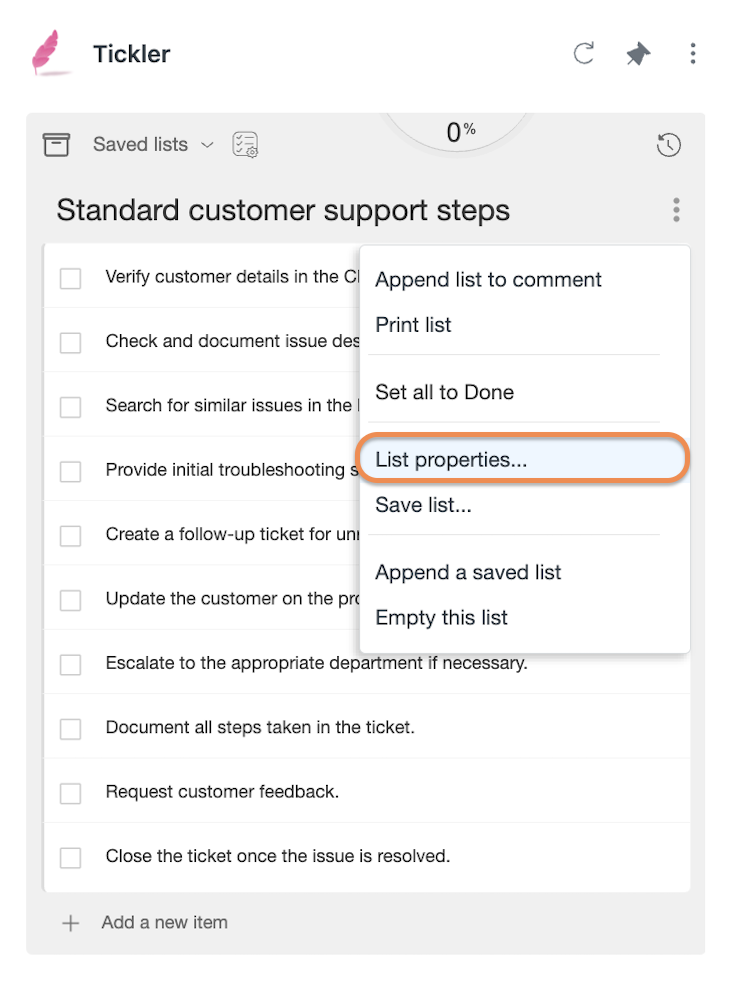Tick 'Close the ticket once resolved' checkbox
The height and width of the screenshot is (1006, 732).
71,857
